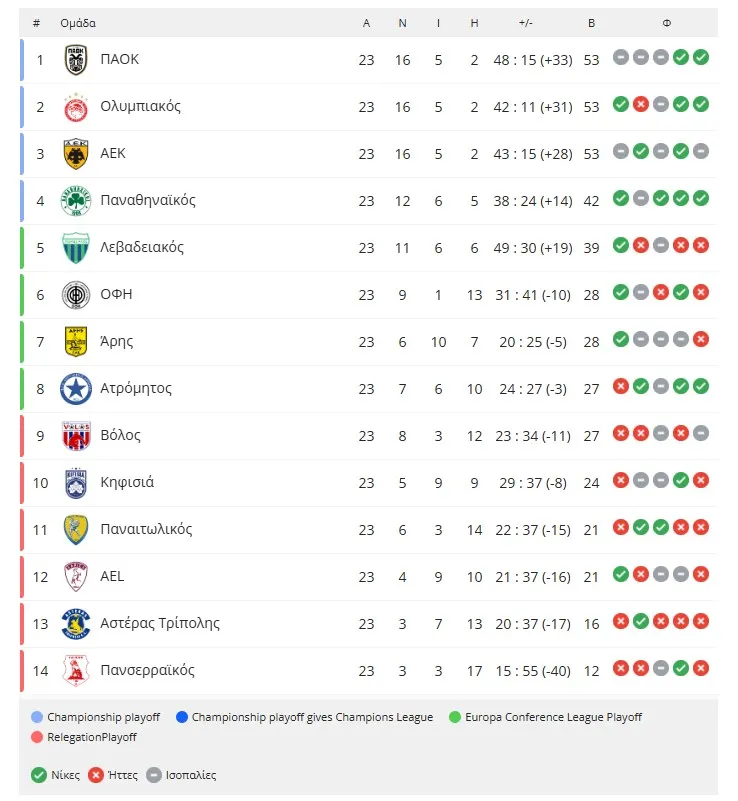
Task: Click Ολυμπιακός' red loss form indicator
Action: click(x=641, y=104)
